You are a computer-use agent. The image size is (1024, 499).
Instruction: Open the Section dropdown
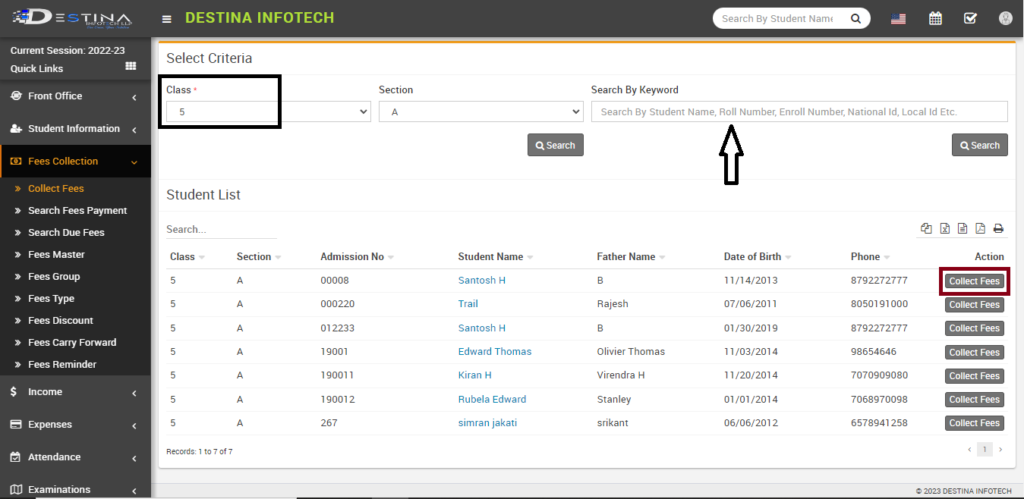(480, 112)
